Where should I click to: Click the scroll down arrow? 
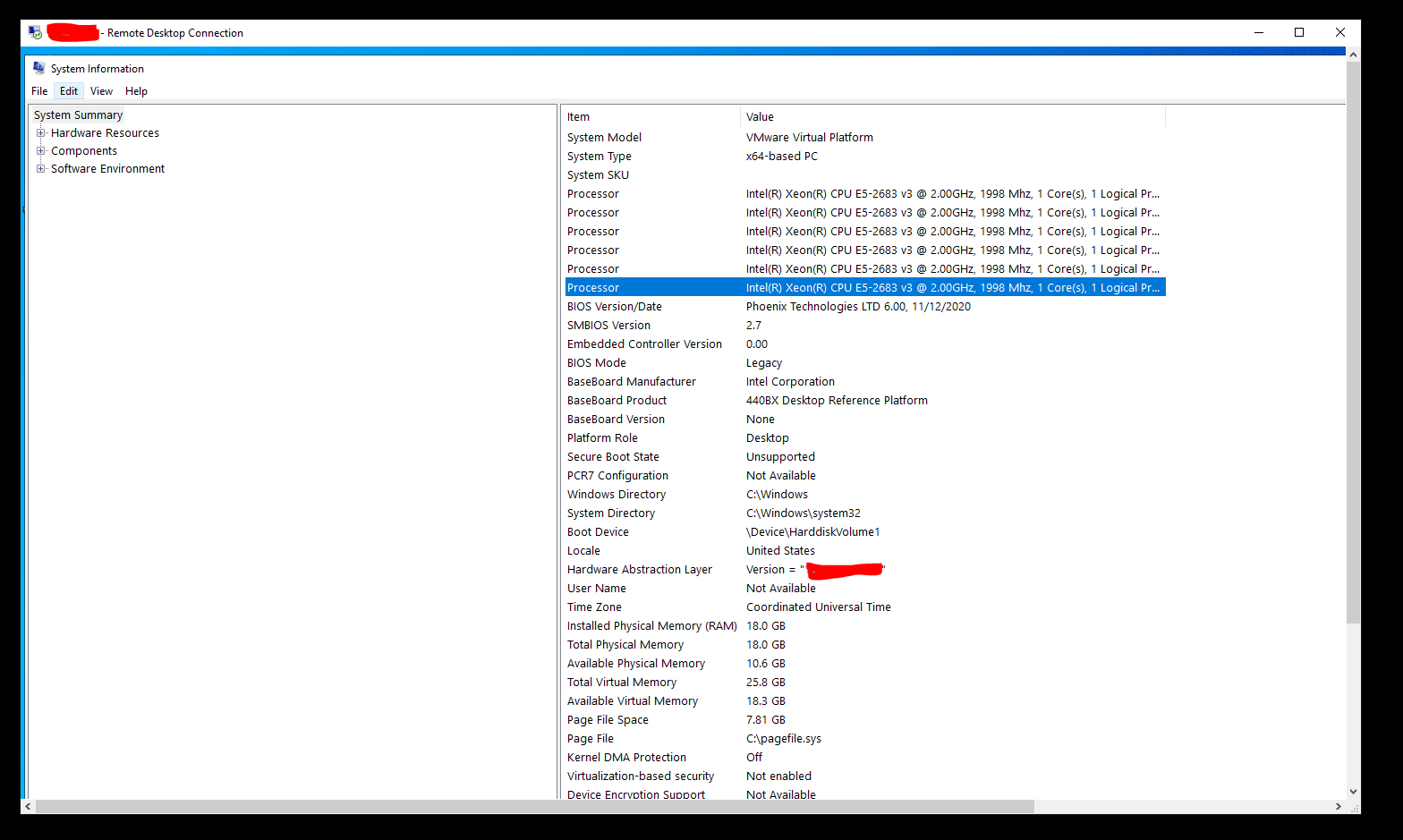[1353, 792]
